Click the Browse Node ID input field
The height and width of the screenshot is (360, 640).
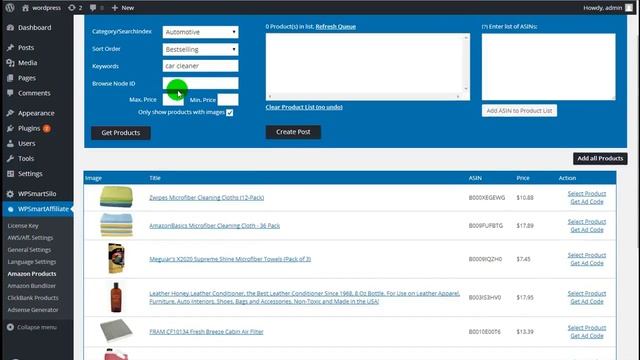point(200,83)
